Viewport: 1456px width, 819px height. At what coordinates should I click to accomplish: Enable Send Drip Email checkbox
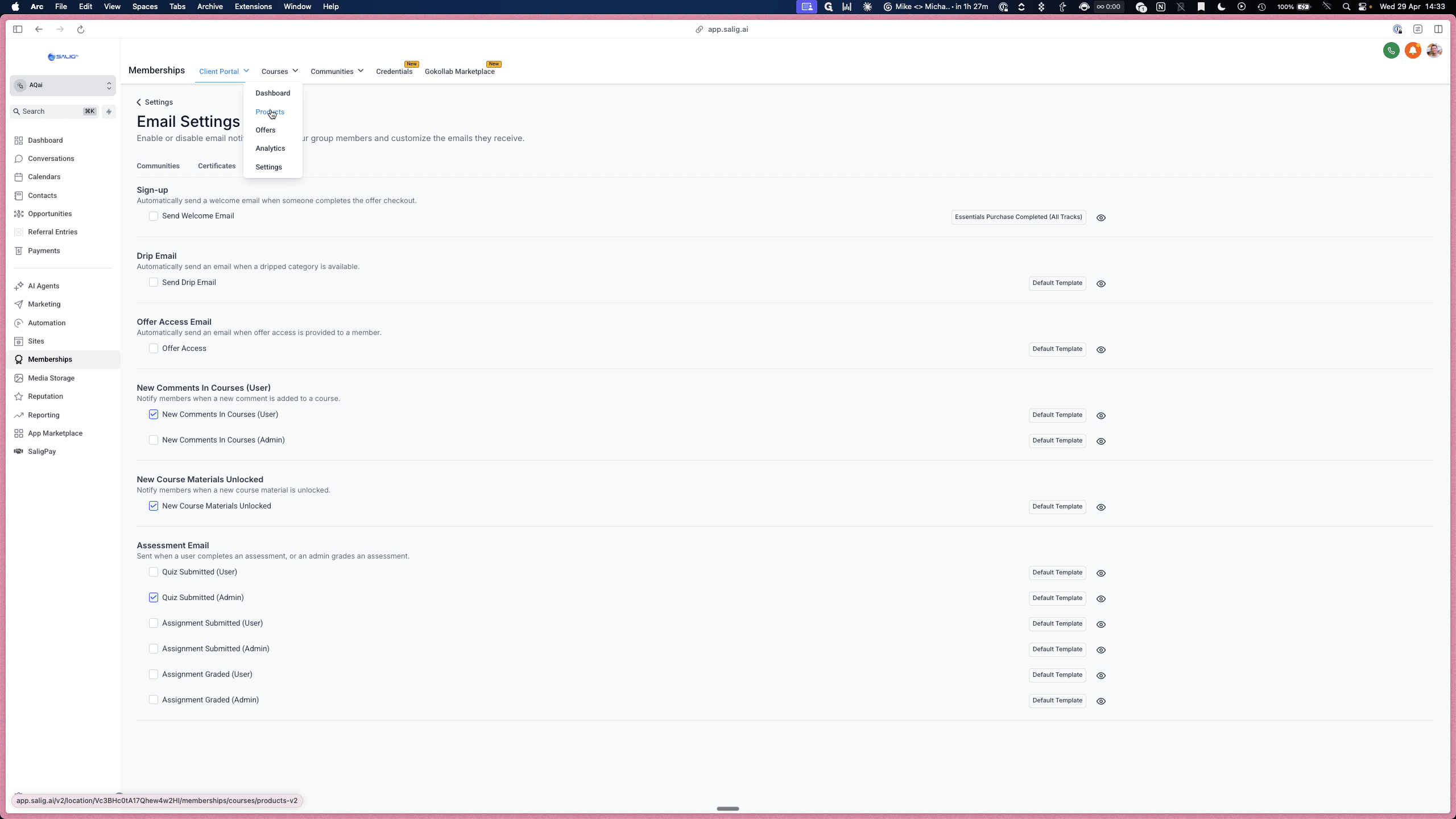154,283
